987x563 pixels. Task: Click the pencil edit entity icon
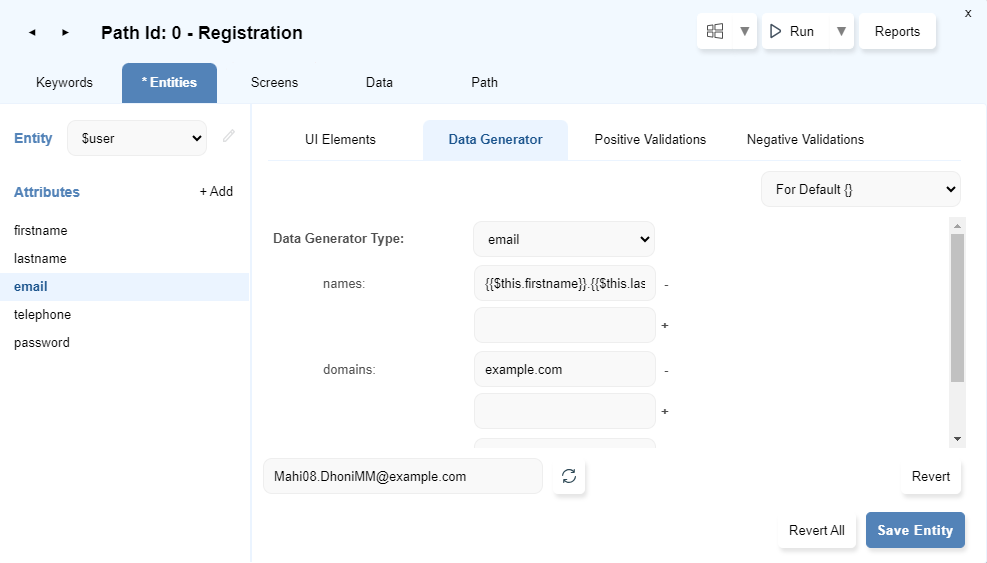pyautogui.click(x=229, y=137)
